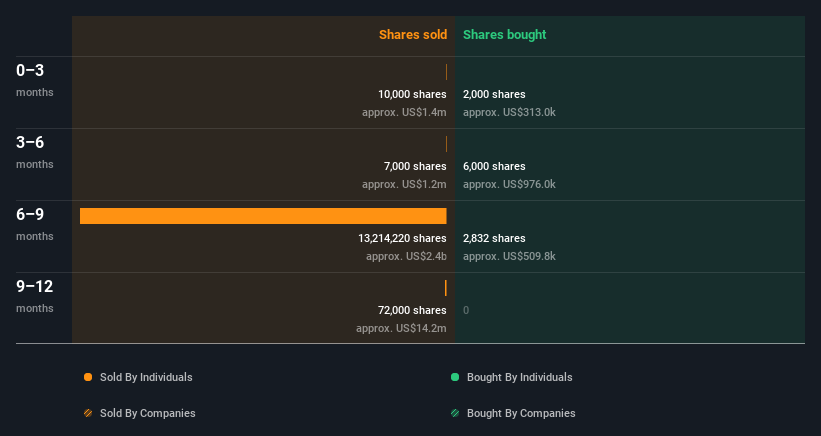Click the 10,000 shares sold value

click(x=412, y=94)
